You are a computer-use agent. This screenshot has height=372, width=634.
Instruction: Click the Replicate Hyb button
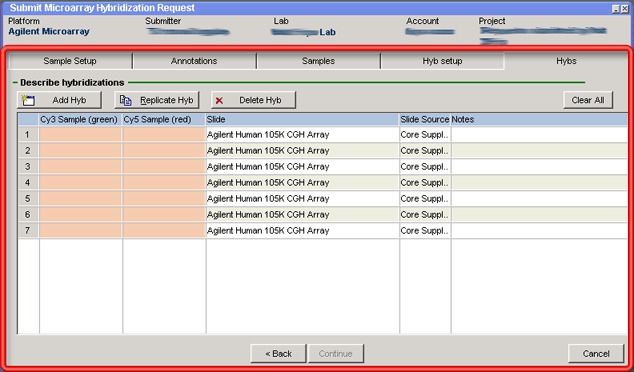[157, 100]
